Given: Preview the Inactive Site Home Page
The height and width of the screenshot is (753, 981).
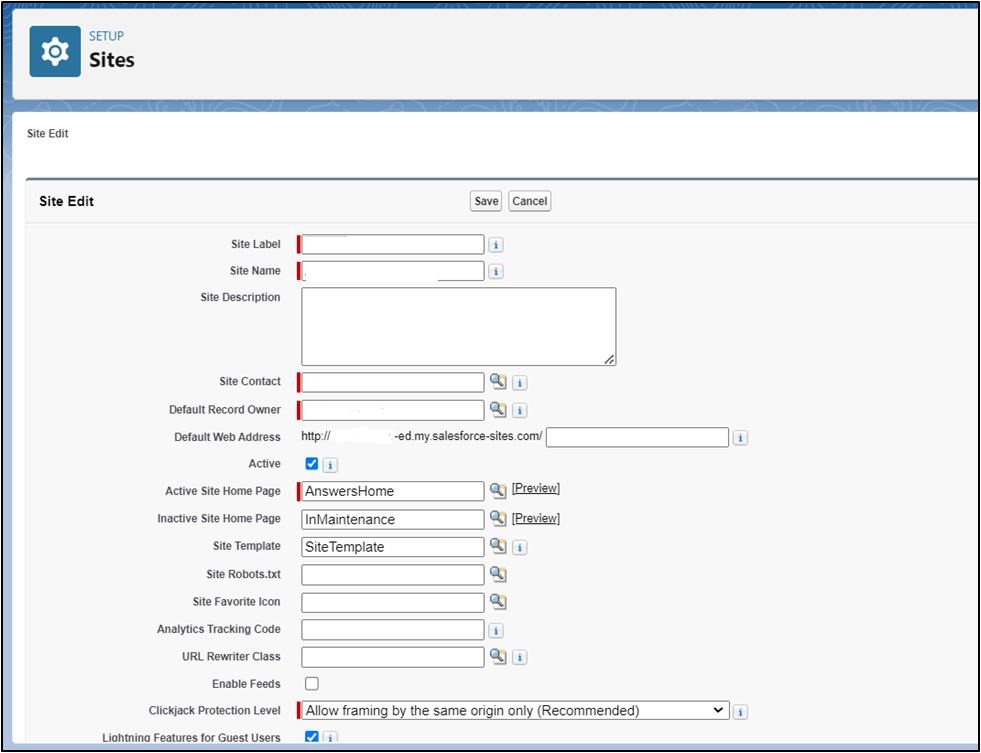Looking at the screenshot, I should [536, 518].
